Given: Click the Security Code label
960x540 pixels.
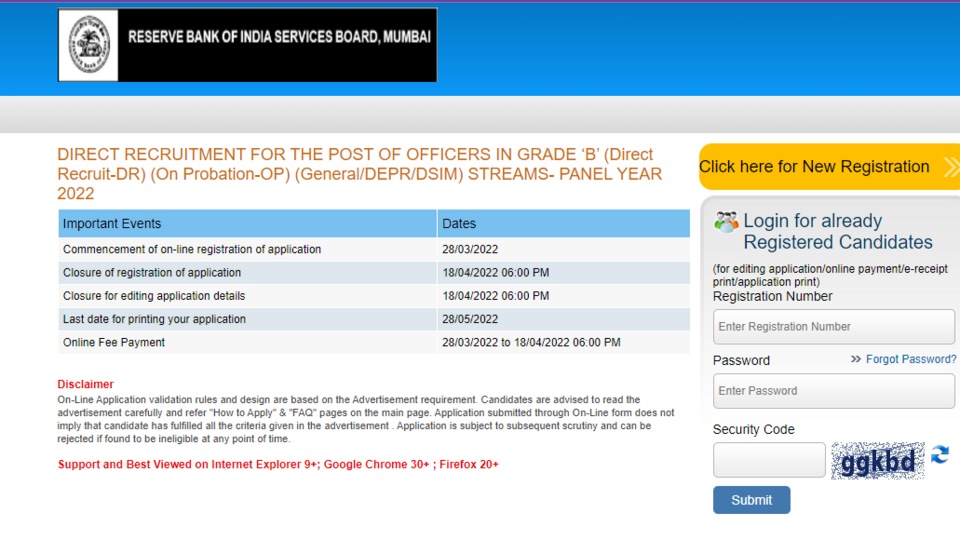Looking at the screenshot, I should [754, 429].
